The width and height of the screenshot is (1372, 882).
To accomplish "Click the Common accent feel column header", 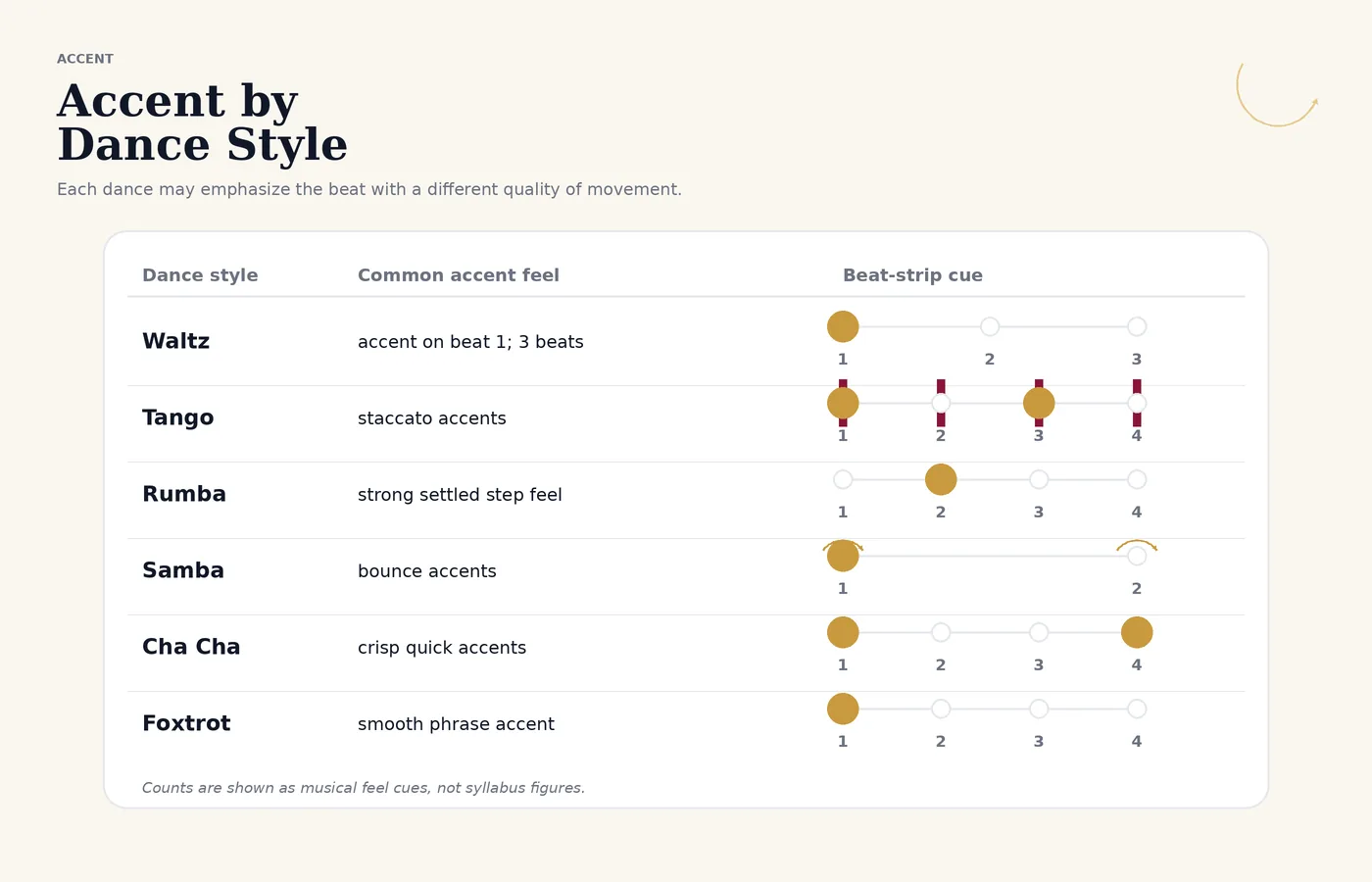I will coord(459,275).
